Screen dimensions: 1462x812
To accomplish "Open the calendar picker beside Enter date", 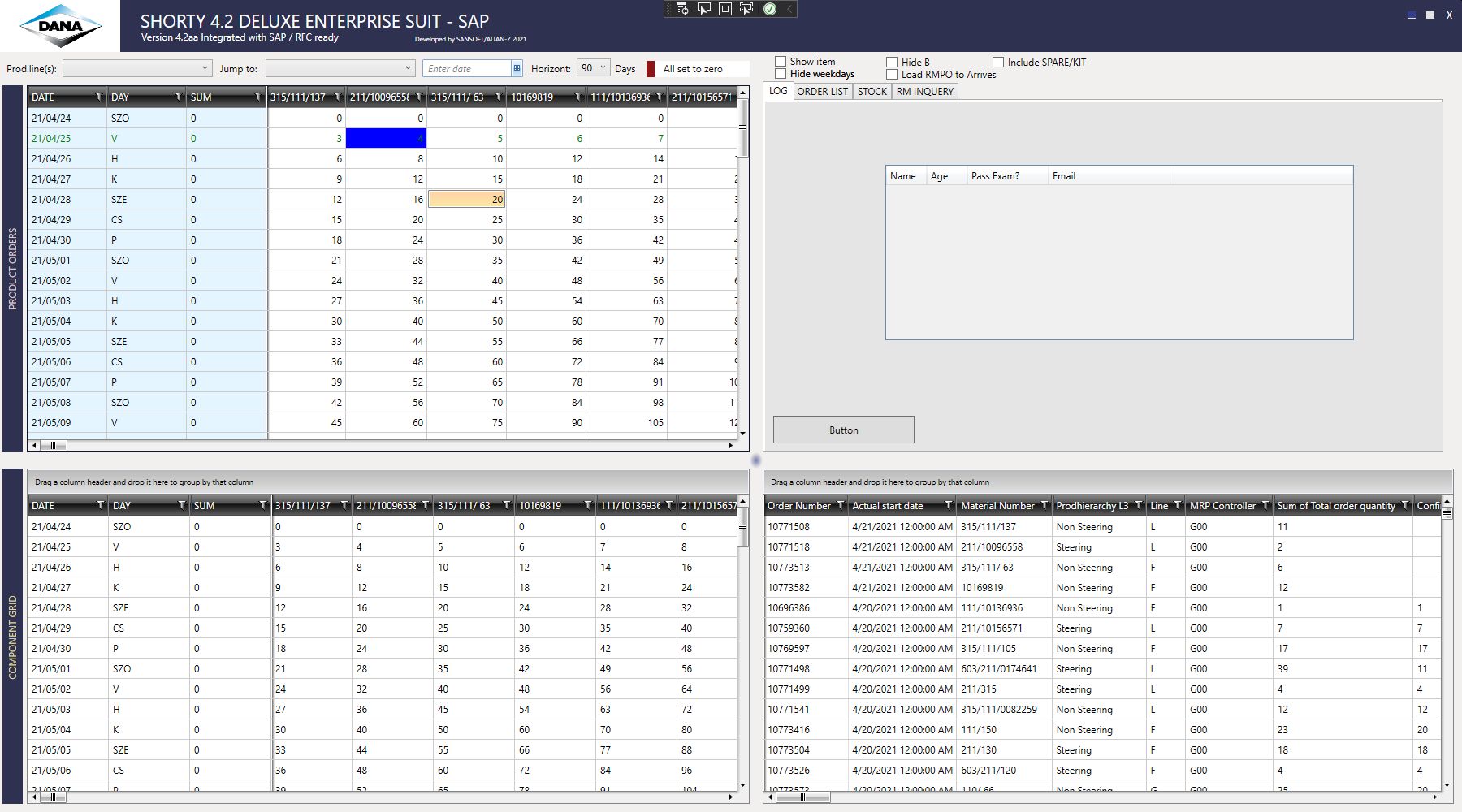I will (517, 69).
